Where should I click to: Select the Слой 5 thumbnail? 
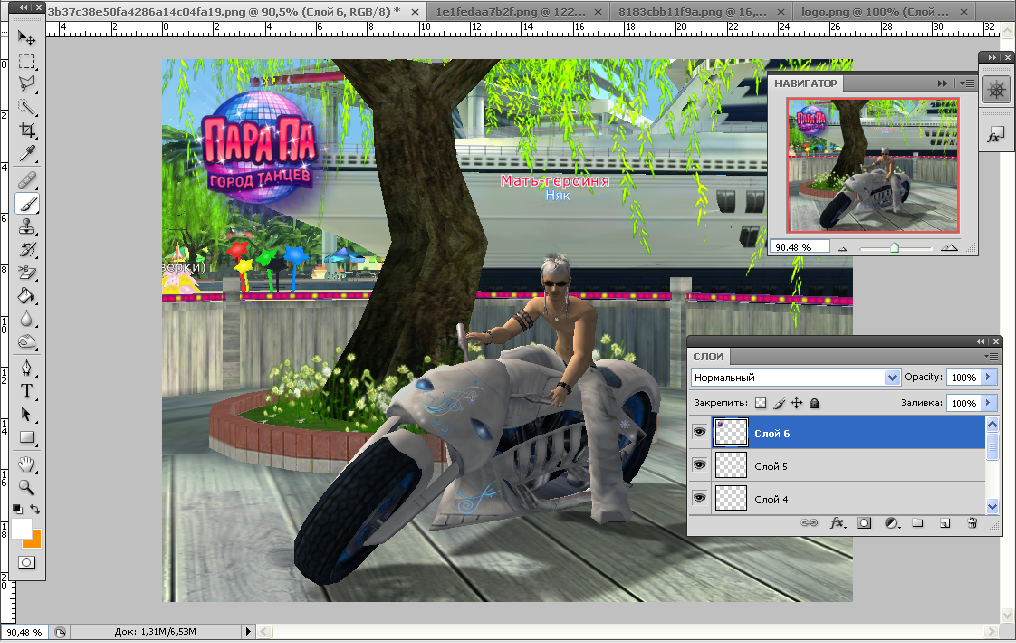(731, 465)
